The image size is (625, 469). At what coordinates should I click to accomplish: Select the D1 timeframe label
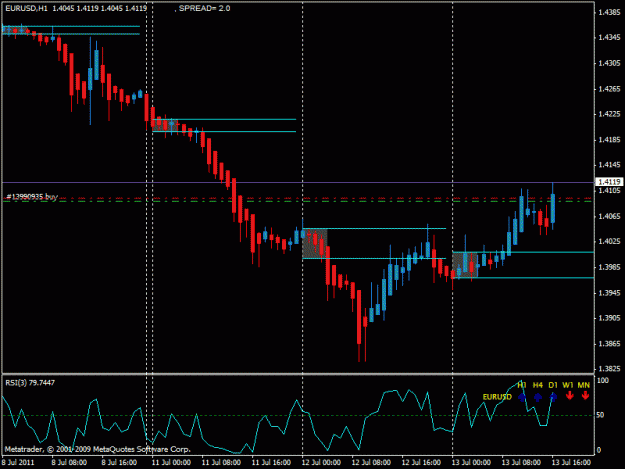pyautogui.click(x=553, y=385)
